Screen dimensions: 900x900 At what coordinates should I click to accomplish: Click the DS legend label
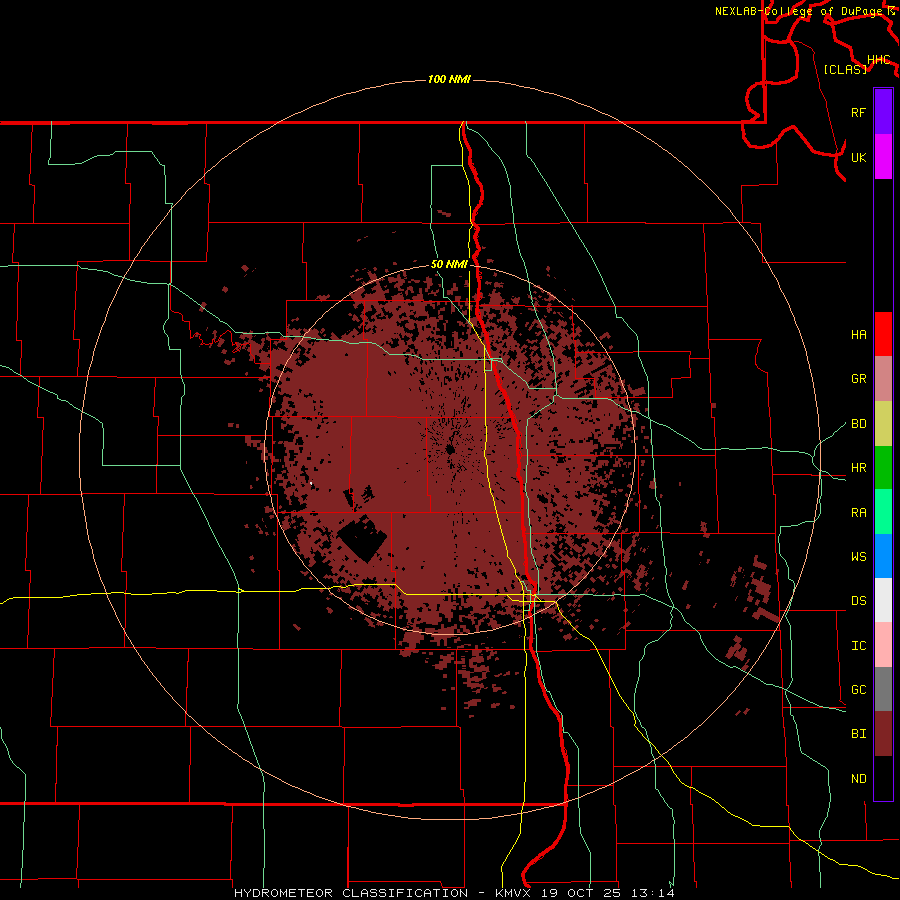tap(859, 601)
